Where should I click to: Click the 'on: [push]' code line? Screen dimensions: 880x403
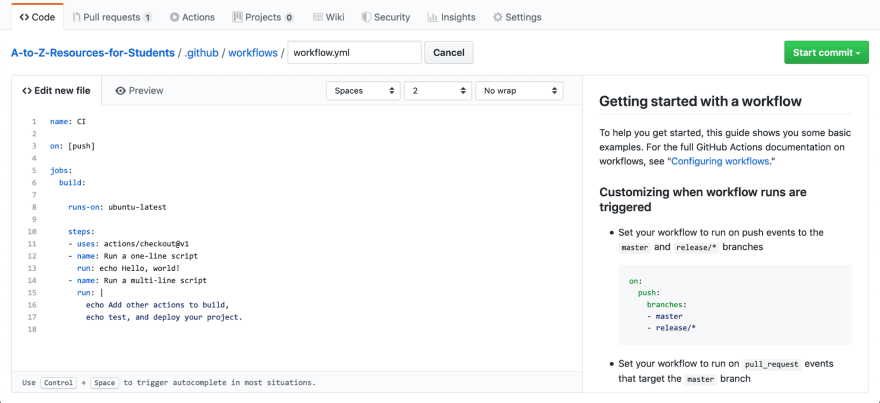click(x=72, y=146)
